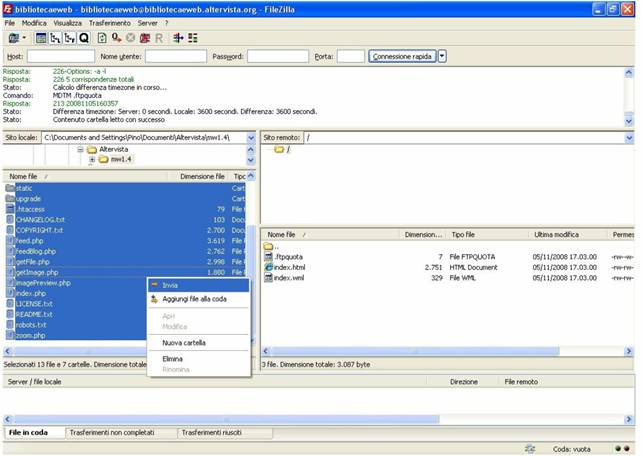642x456 pixels.
Task: Open the Site Manager toolbar icon
Action: tap(14, 38)
